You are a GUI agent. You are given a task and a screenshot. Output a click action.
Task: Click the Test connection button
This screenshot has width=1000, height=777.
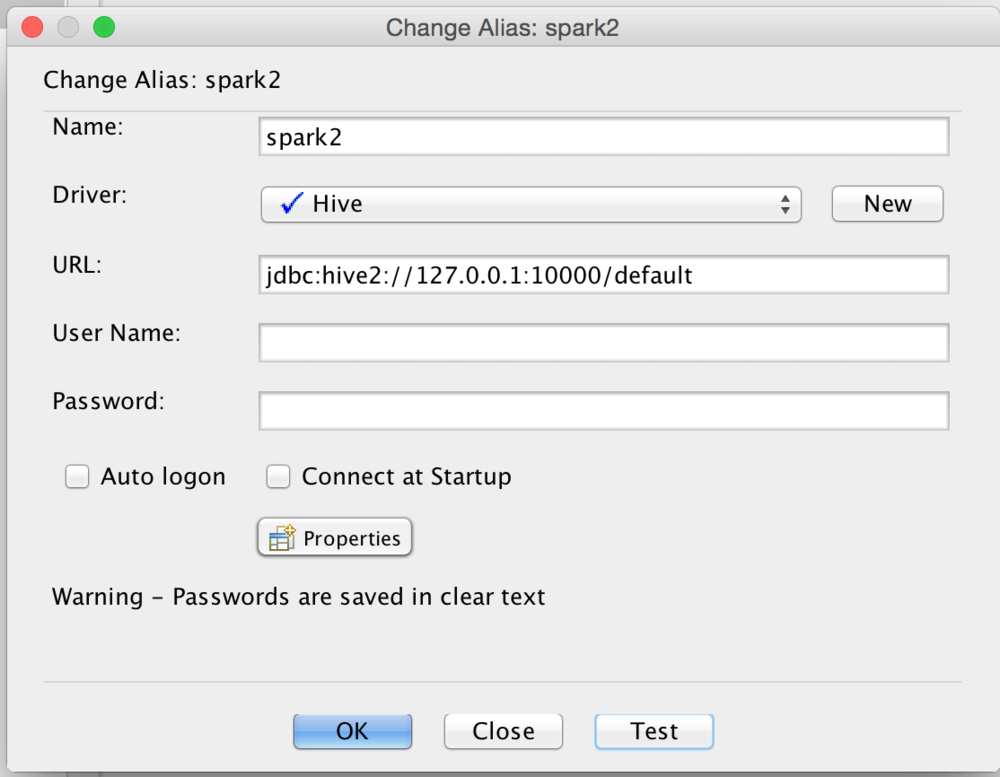click(x=654, y=731)
